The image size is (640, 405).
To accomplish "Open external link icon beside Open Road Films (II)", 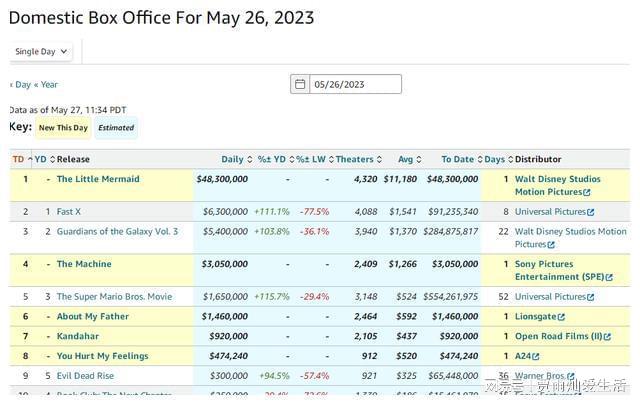I will click(x=607, y=336).
